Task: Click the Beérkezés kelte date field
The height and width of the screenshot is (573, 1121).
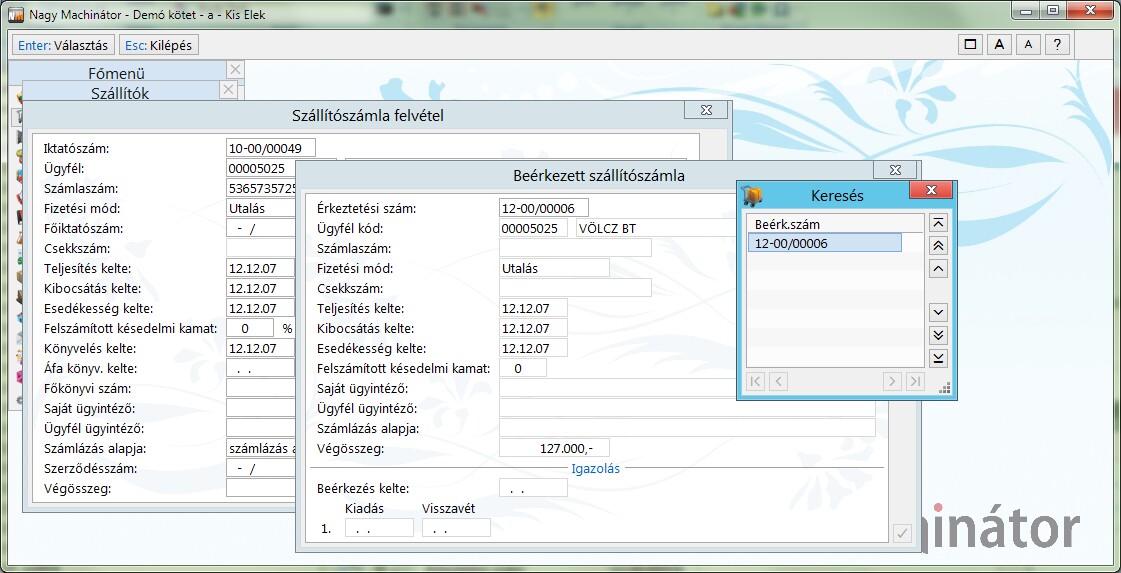Action: (x=533, y=488)
